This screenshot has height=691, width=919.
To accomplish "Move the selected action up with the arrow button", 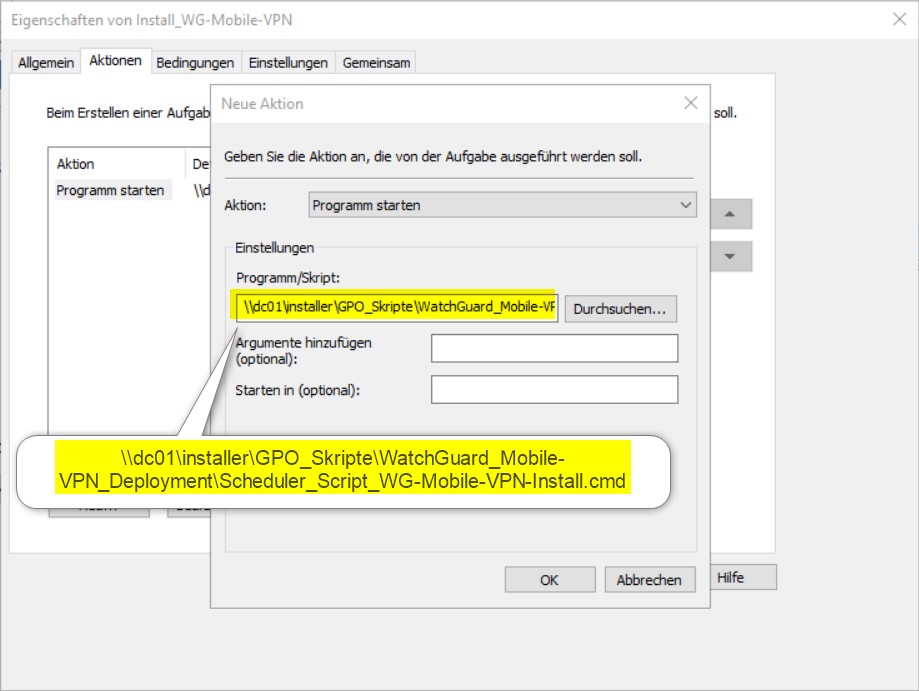I will (x=730, y=214).
